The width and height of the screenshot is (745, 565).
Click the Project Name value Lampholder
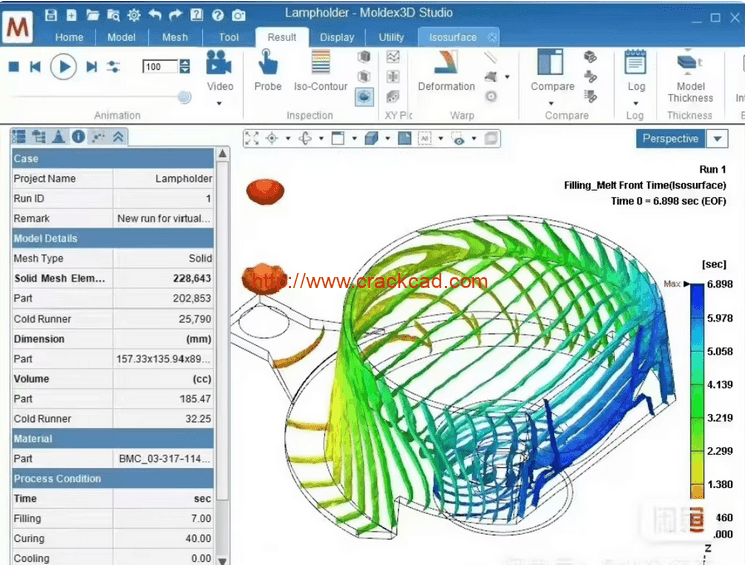183,179
